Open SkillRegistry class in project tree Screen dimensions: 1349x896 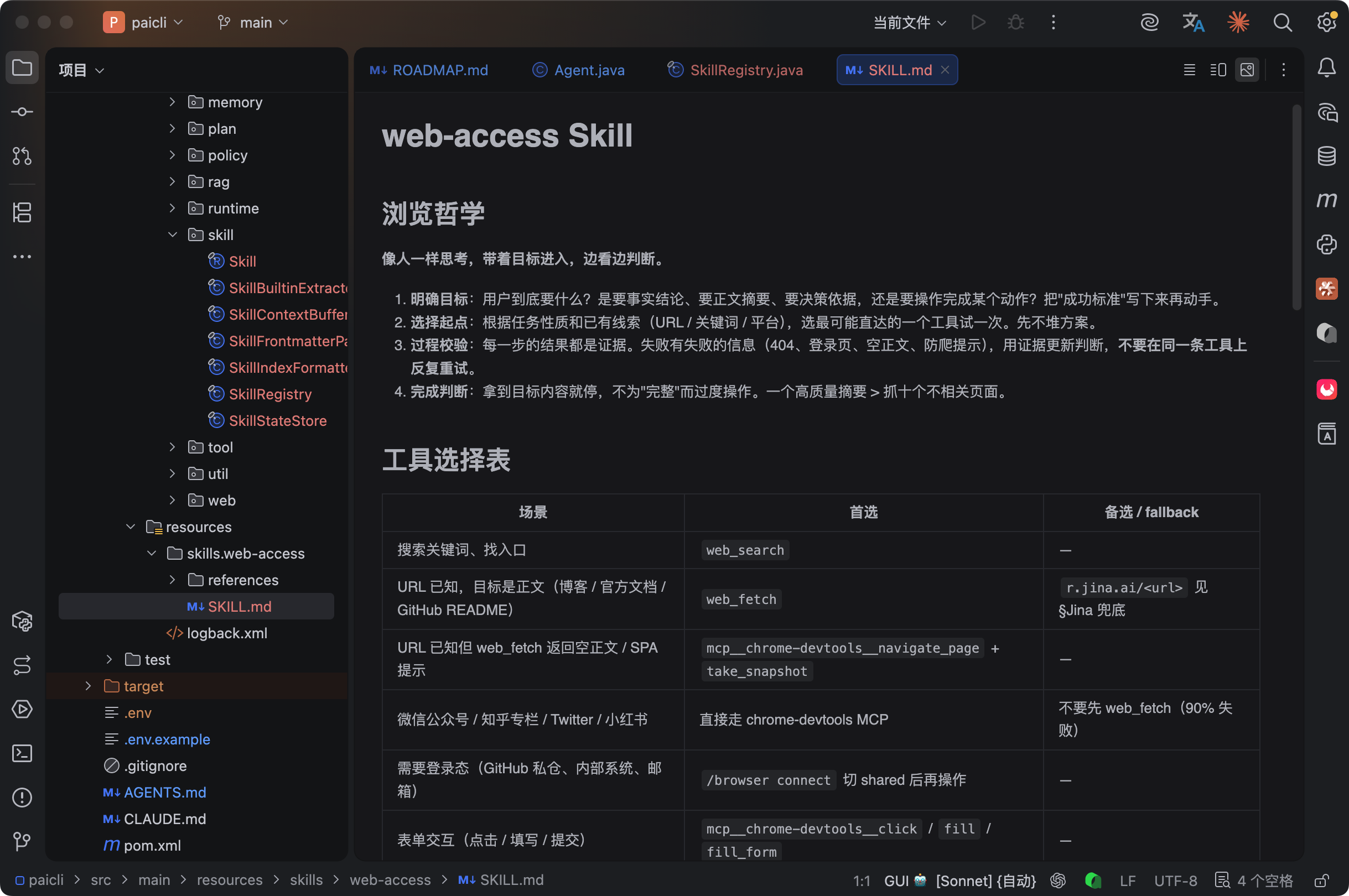(x=270, y=394)
